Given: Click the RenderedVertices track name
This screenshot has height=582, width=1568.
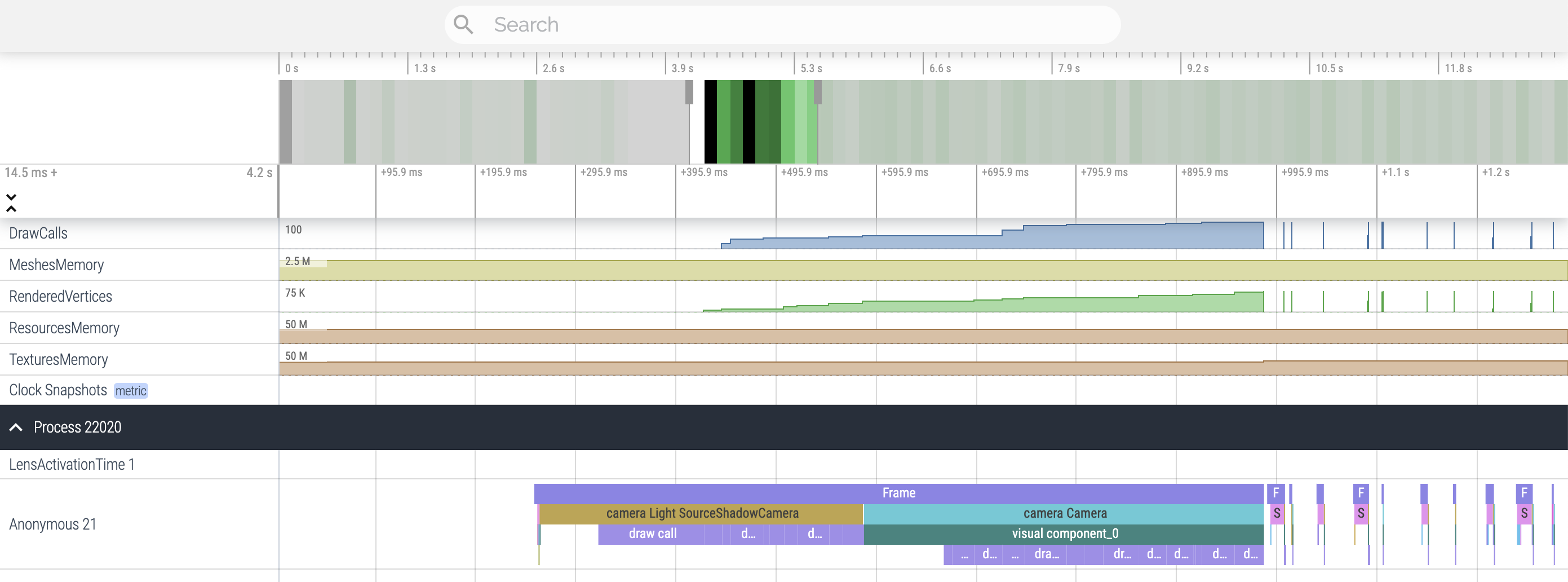Looking at the screenshot, I should coord(61,297).
